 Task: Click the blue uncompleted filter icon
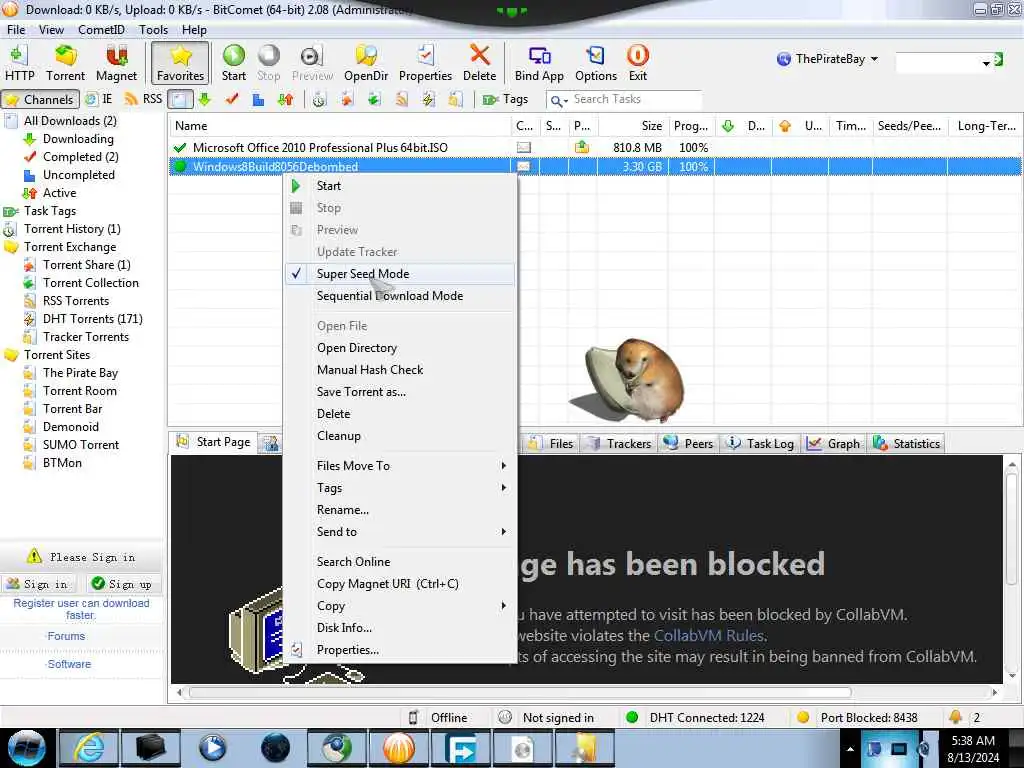[259, 99]
